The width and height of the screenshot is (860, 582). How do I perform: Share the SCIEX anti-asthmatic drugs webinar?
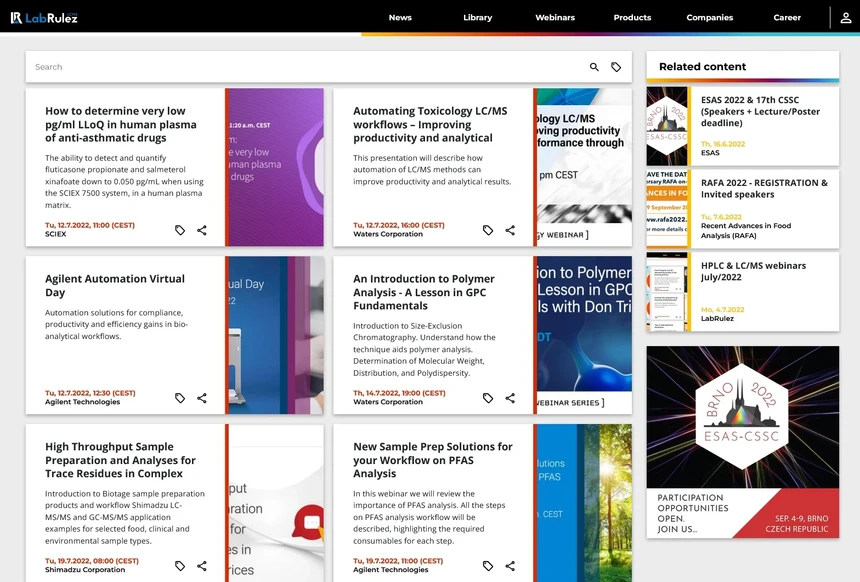(202, 230)
